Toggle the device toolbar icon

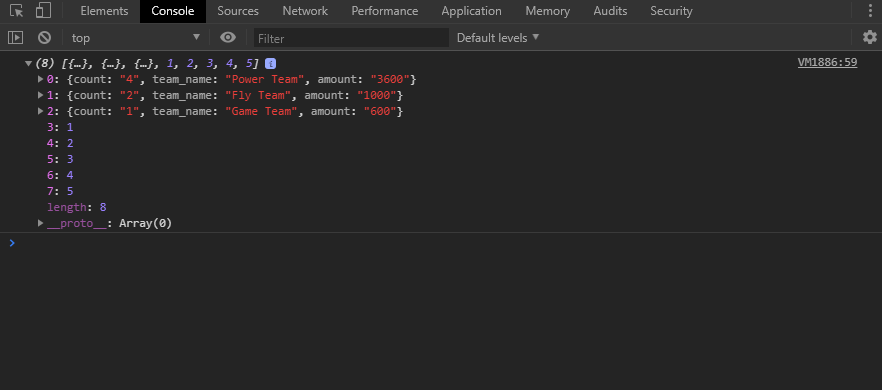tap(43, 11)
